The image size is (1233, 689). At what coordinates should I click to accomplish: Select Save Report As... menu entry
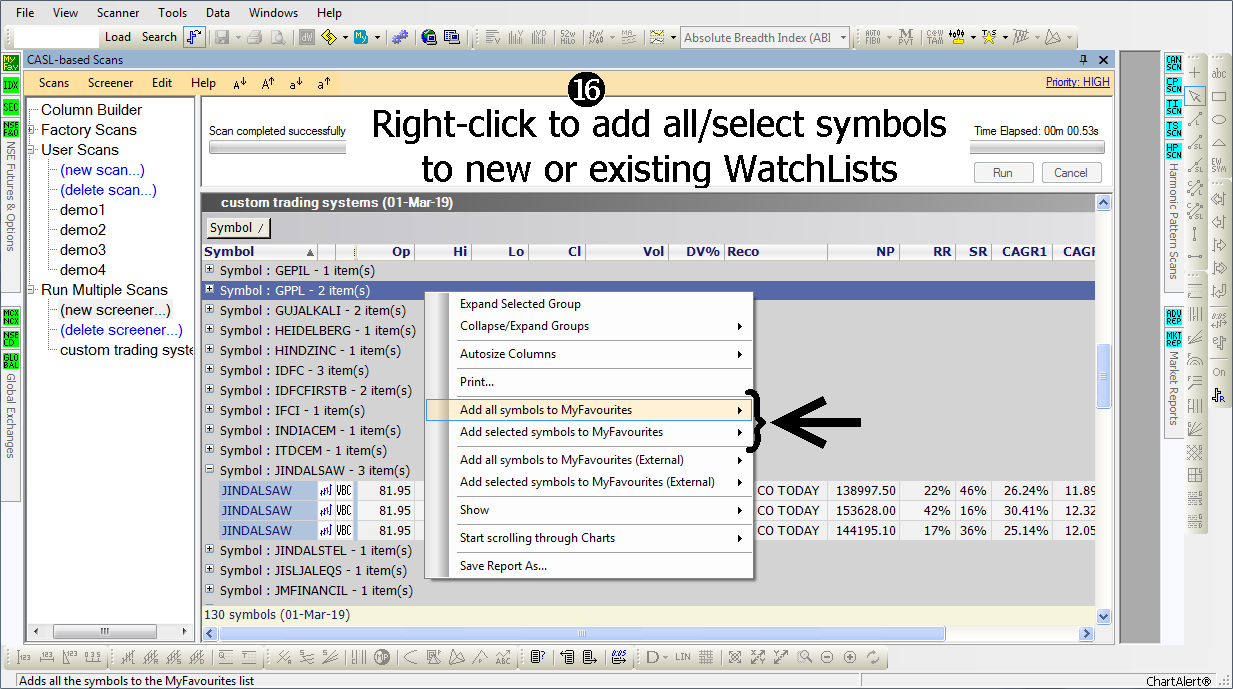pos(588,566)
